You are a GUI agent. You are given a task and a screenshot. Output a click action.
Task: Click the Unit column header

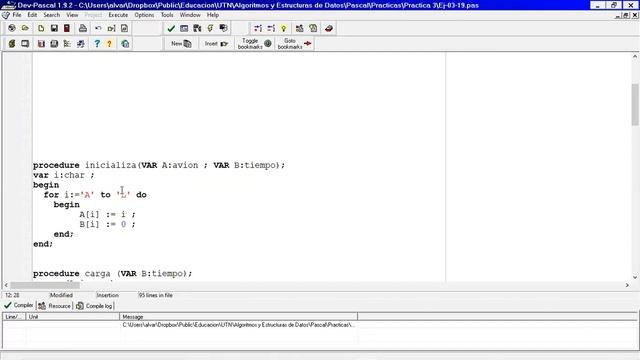coord(73,317)
